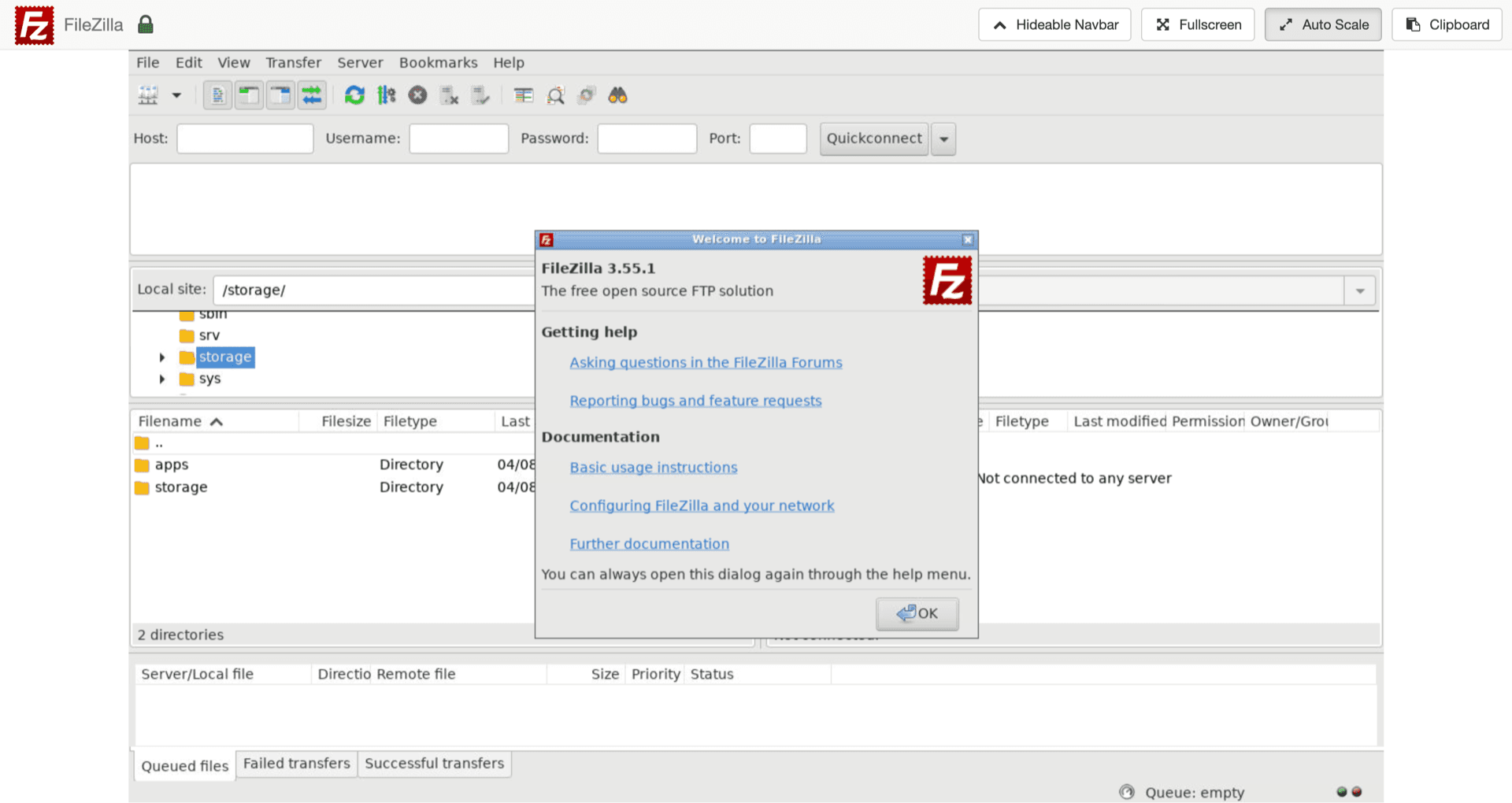This screenshot has height=803, width=1512.
Task: Toggle processing of the transfer queue
Action: 386,95
